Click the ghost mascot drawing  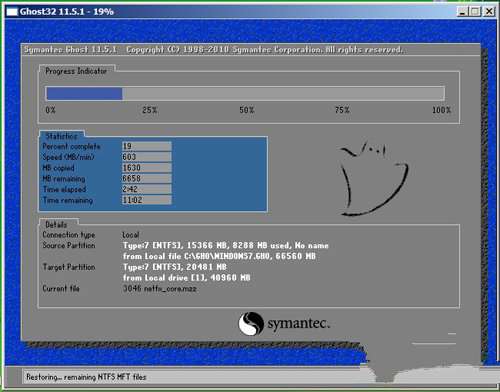tap(374, 178)
